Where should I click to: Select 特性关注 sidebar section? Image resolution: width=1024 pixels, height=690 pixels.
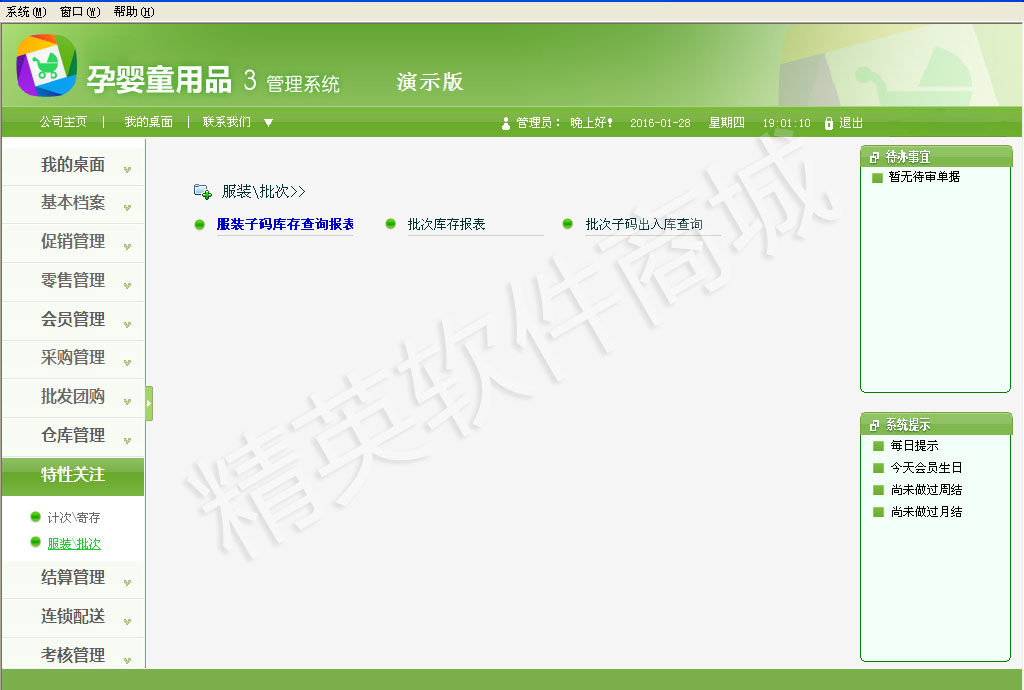73,475
